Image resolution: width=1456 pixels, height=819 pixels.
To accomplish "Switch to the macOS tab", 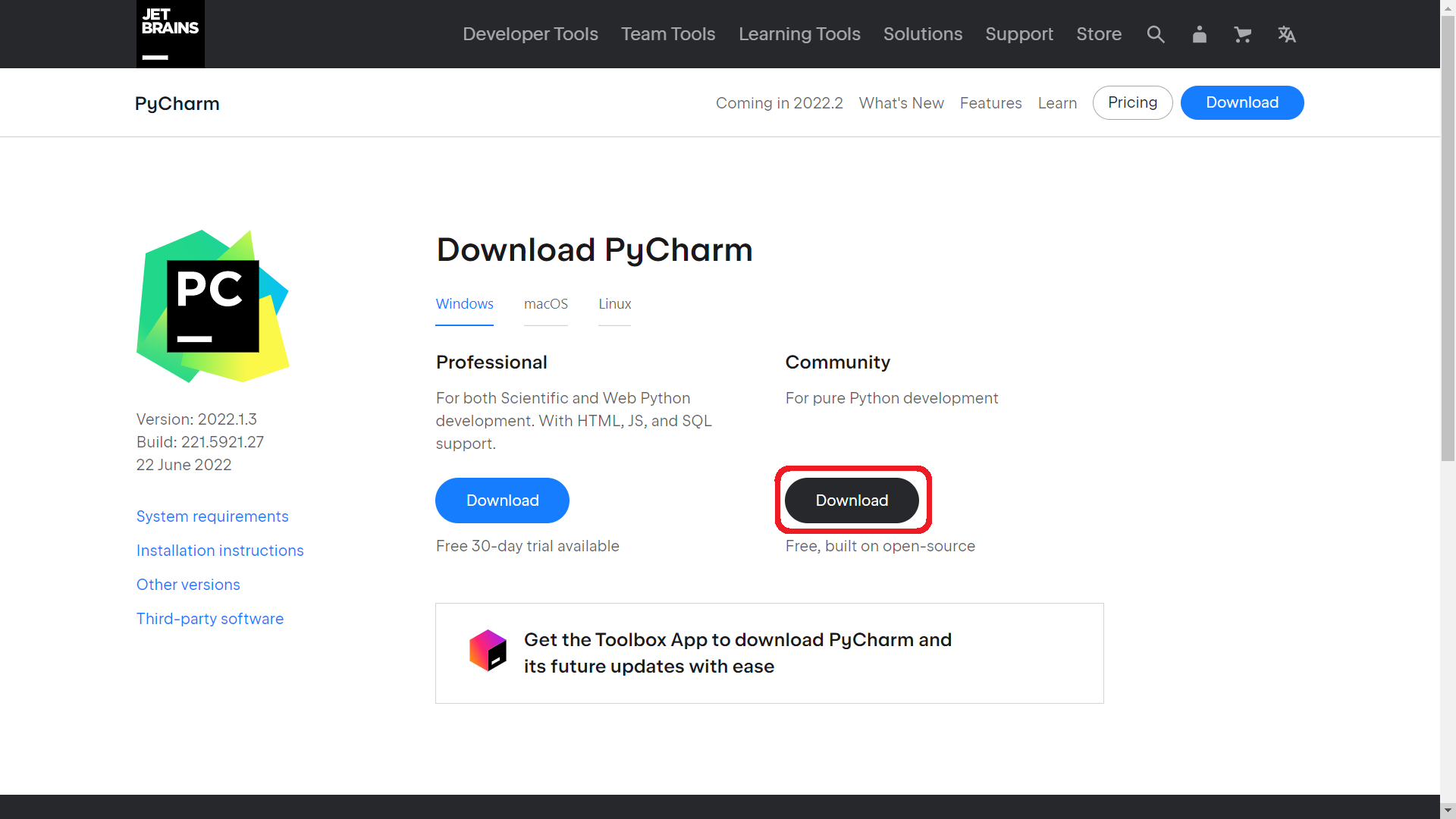I will tap(545, 304).
